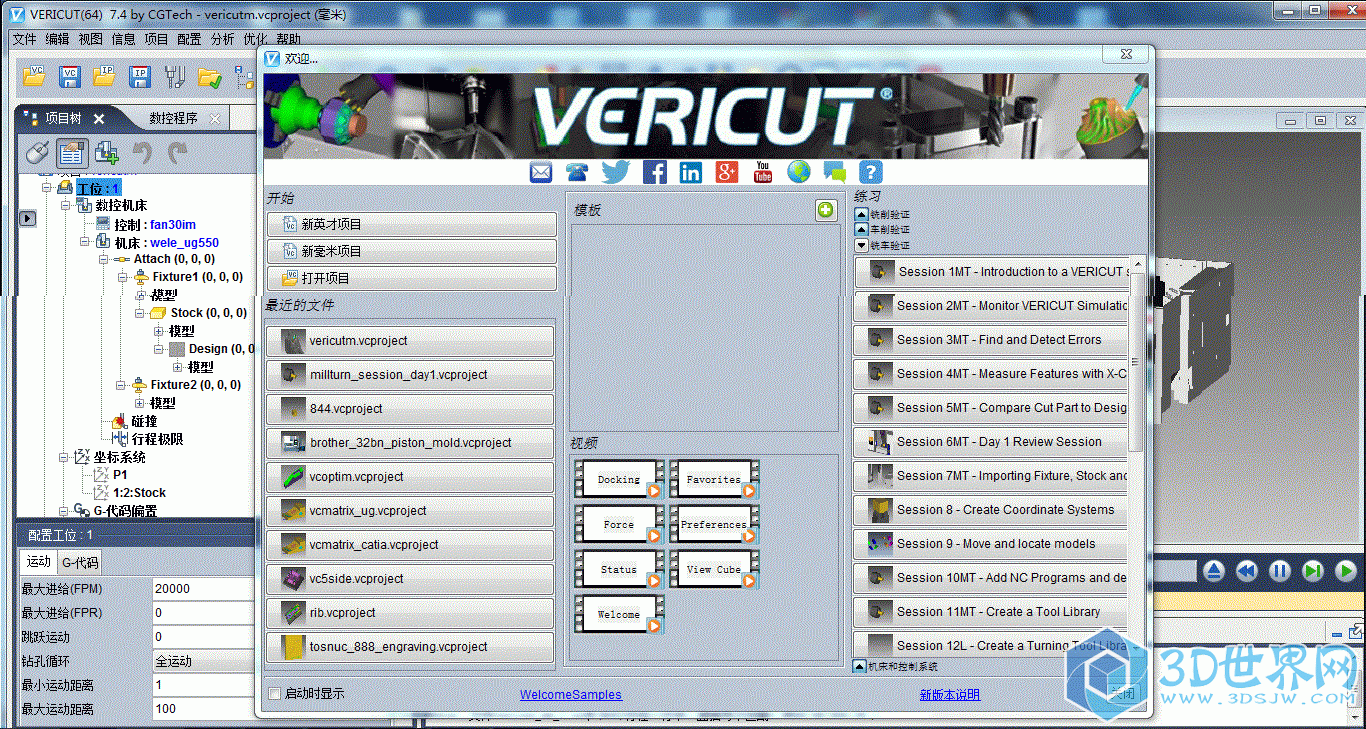Play the Docking video thumbnail
Viewport: 1366px width, 729px height.
tap(619, 479)
